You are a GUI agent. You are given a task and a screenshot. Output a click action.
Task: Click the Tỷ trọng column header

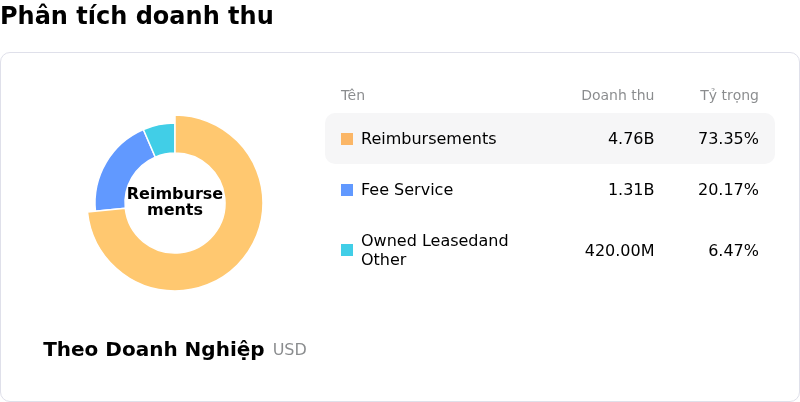(728, 96)
